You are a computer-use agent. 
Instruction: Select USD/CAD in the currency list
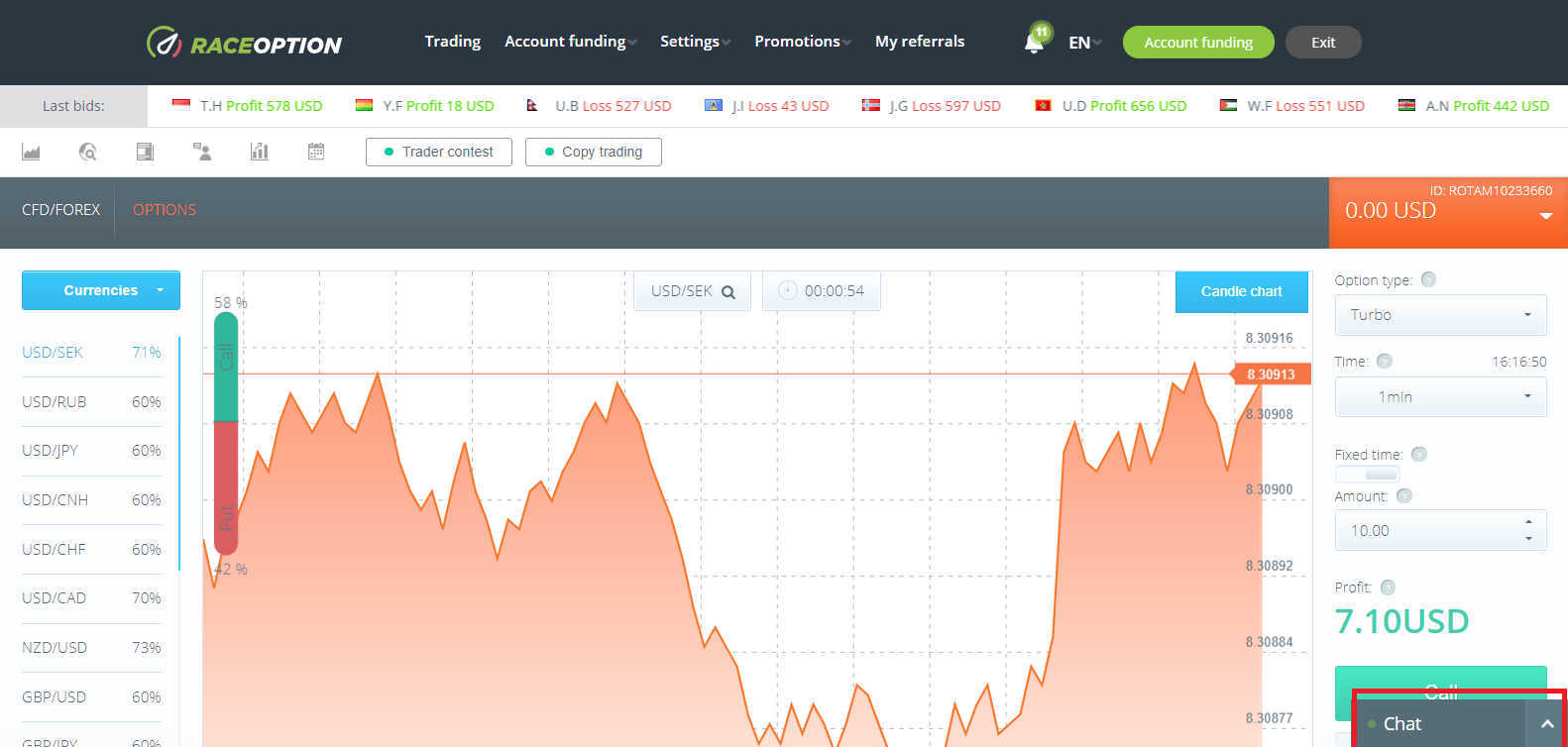point(91,598)
